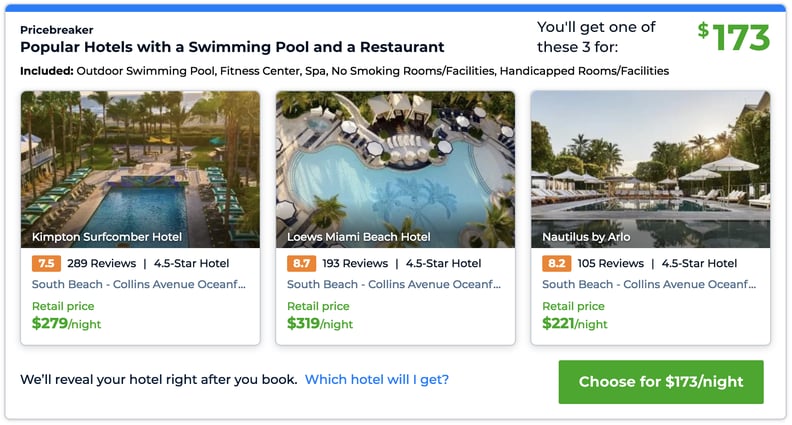Open the Which hotel will I get link
The width and height of the screenshot is (792, 425).
pos(376,380)
